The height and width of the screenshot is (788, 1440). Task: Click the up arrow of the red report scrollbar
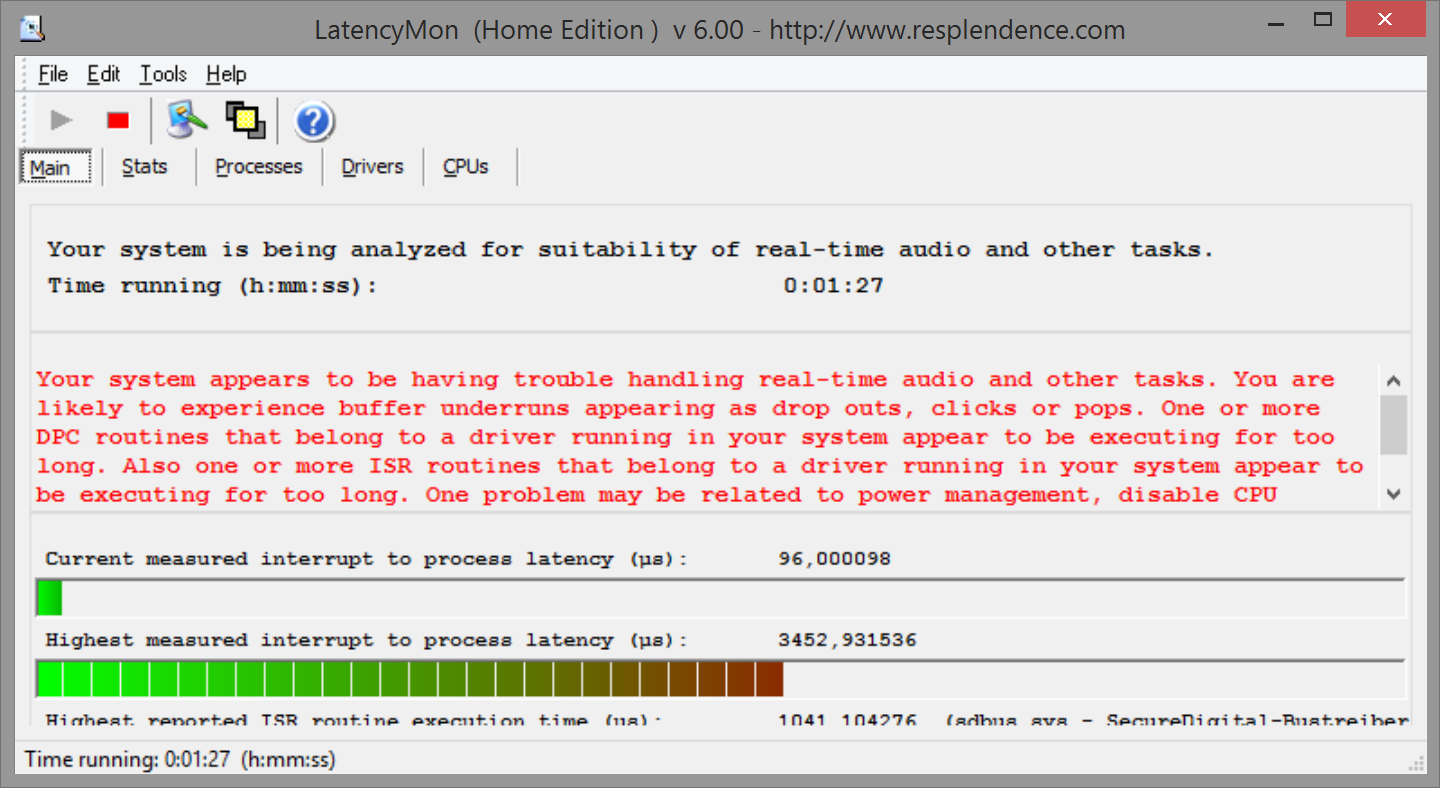(x=1394, y=380)
